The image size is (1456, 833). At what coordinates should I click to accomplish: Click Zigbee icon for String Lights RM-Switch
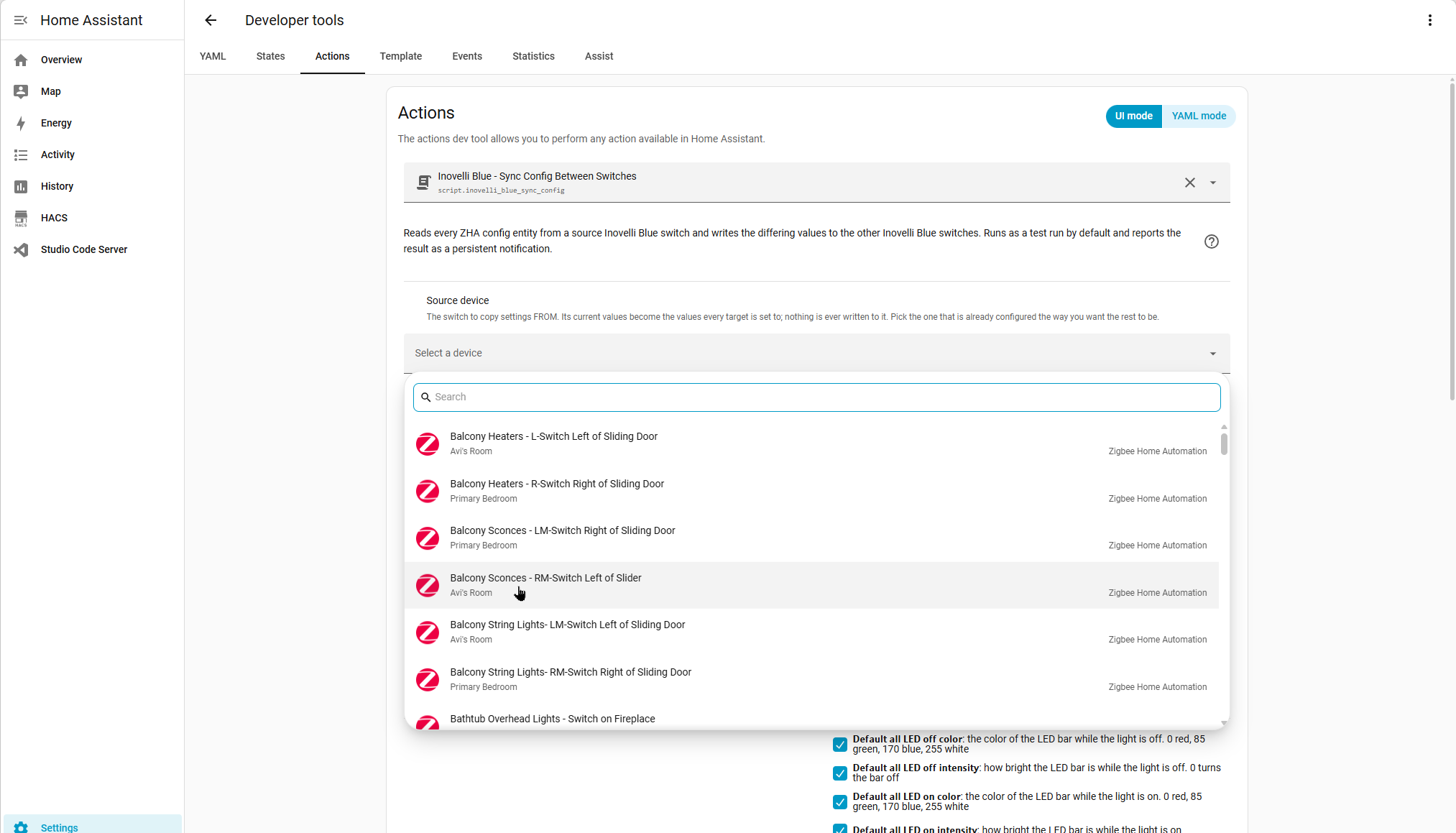(x=428, y=680)
